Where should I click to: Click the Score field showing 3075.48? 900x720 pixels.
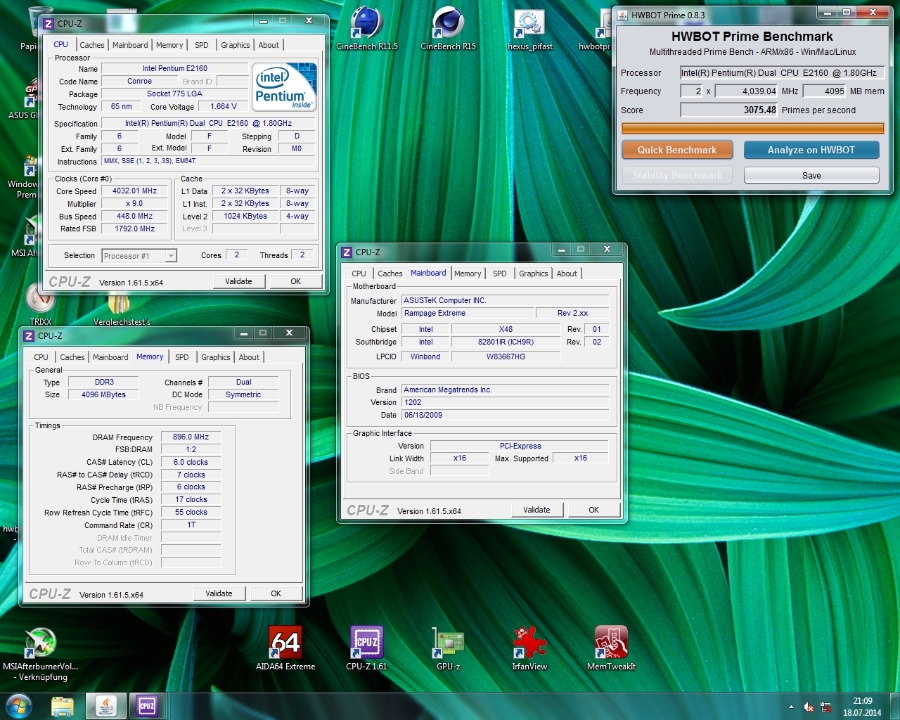[729, 110]
